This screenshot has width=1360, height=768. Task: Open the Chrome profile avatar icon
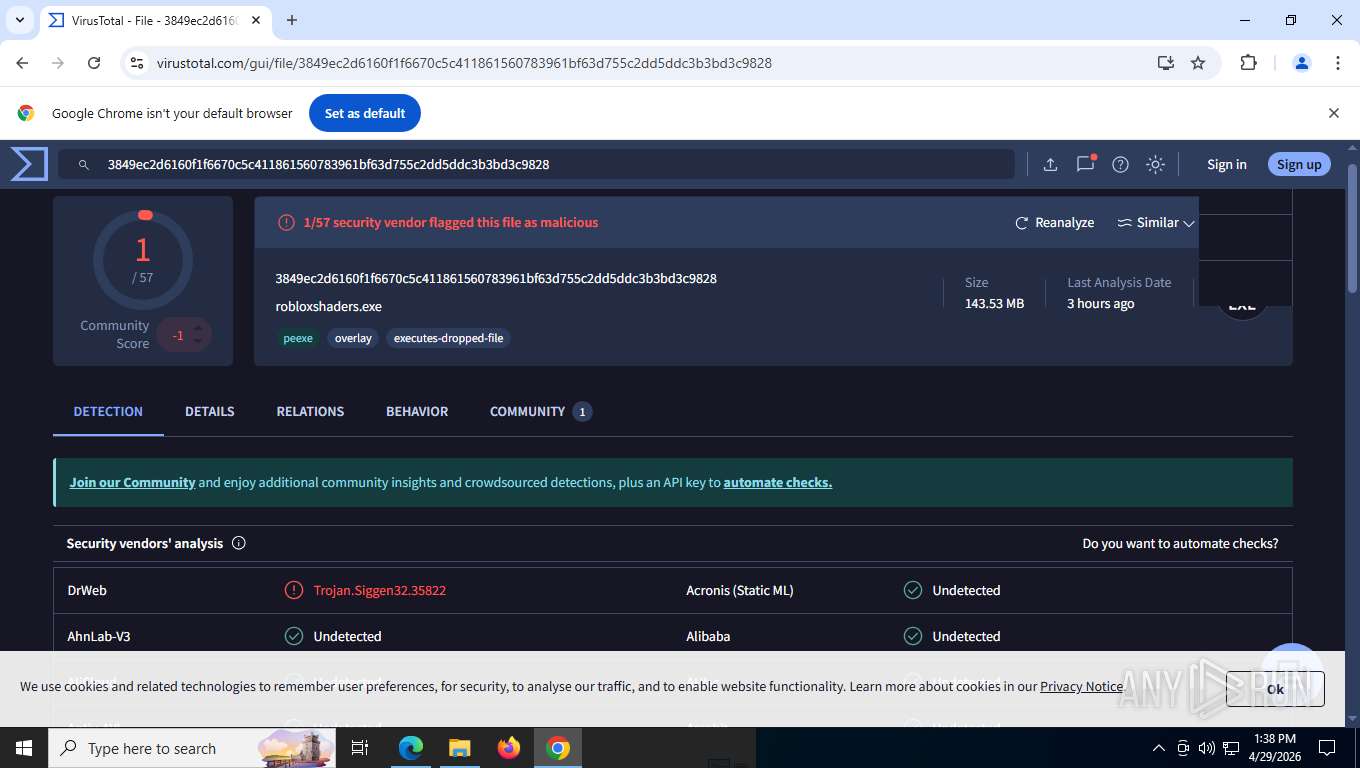[x=1302, y=63]
